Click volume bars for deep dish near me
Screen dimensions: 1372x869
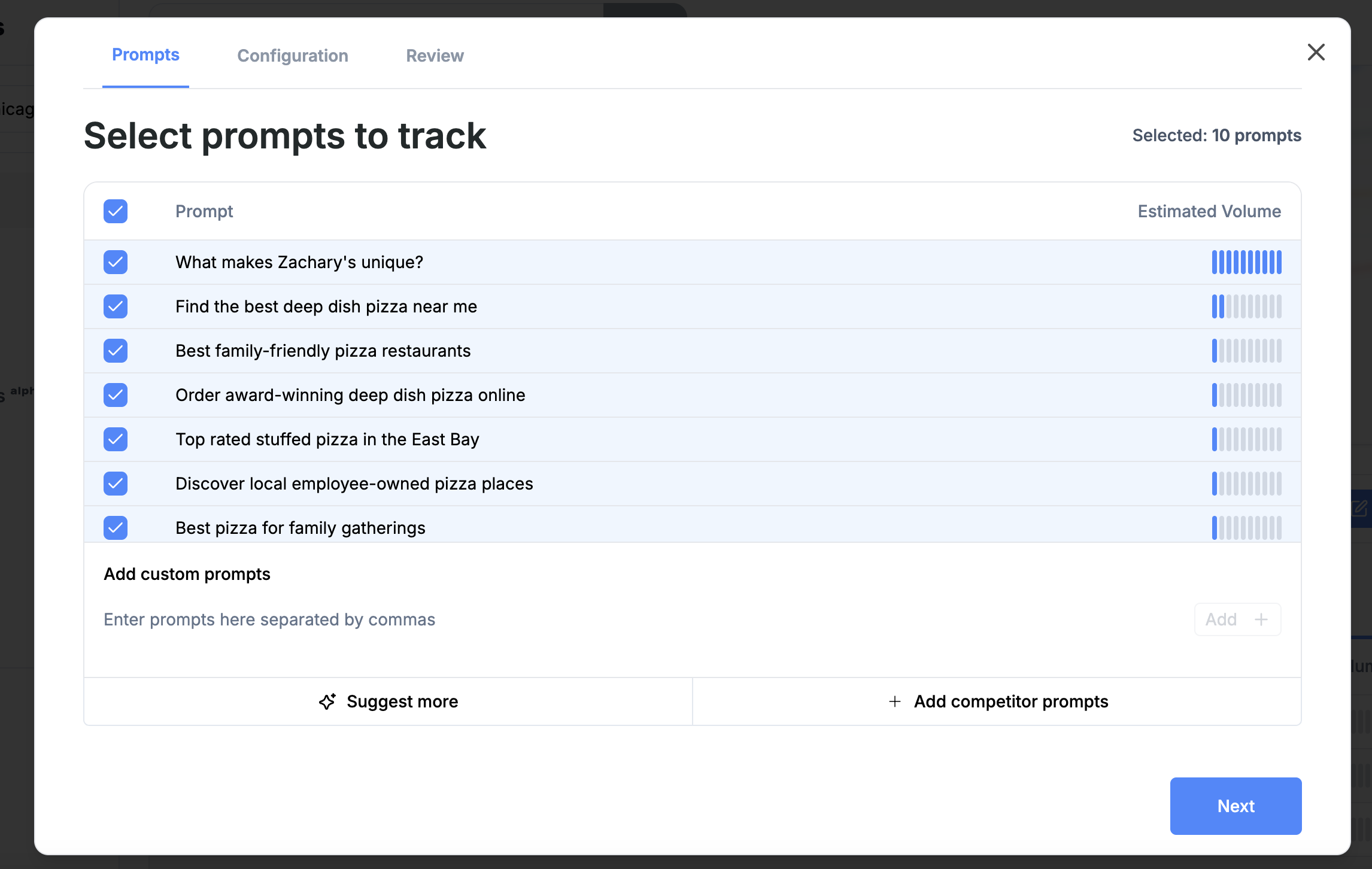(1246, 306)
